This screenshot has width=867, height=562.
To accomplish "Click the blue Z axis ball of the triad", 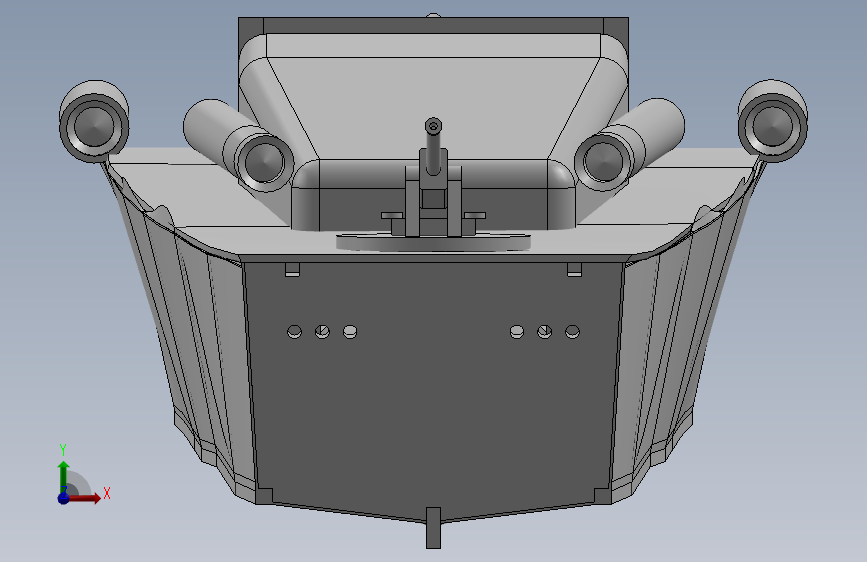I will 64,498.
